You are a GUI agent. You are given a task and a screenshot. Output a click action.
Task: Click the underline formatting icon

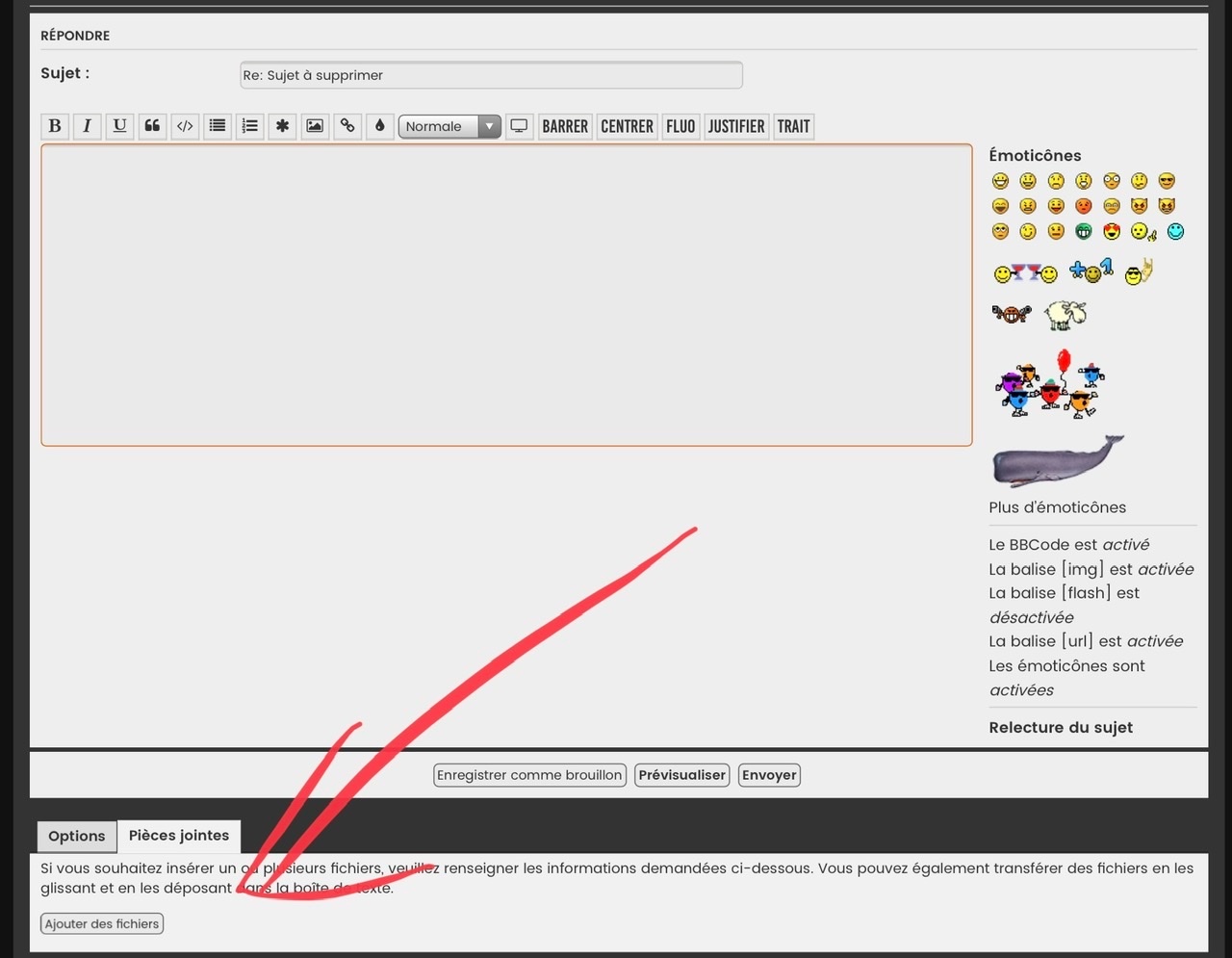tap(119, 126)
